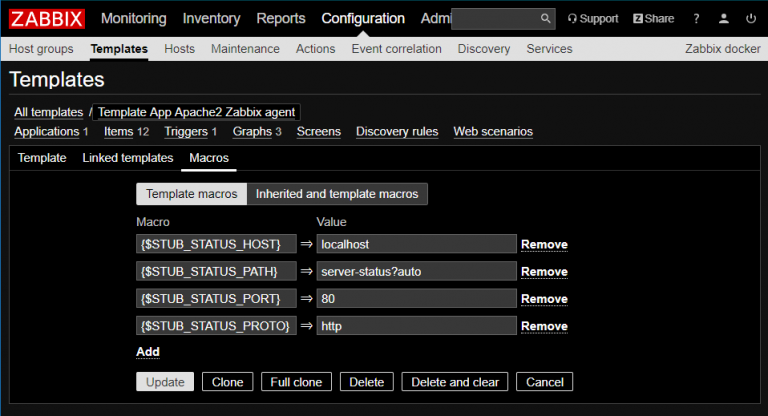Open Template App Apache2 Zabbix agent breadcrumb
Viewport: 768px width, 416px height.
196,112
